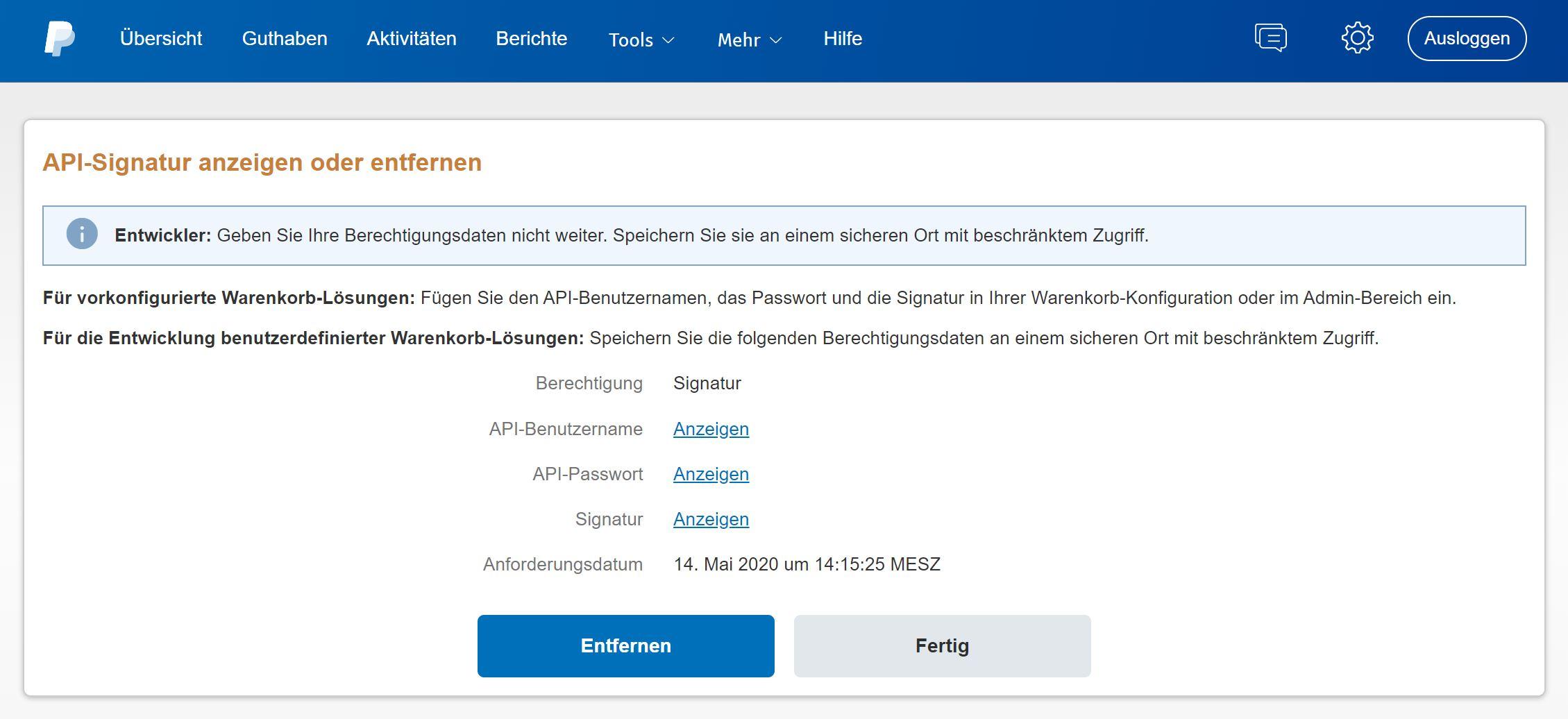Screen dimensions: 1568x719
Task: Click 'Für vorkonfigurierte Warenkorb-Lösungen:' text
Action: (229, 298)
